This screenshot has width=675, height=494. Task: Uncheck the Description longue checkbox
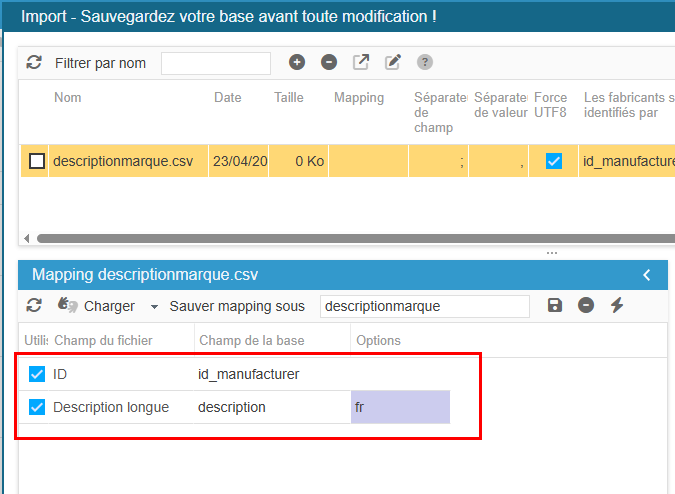(x=37, y=407)
